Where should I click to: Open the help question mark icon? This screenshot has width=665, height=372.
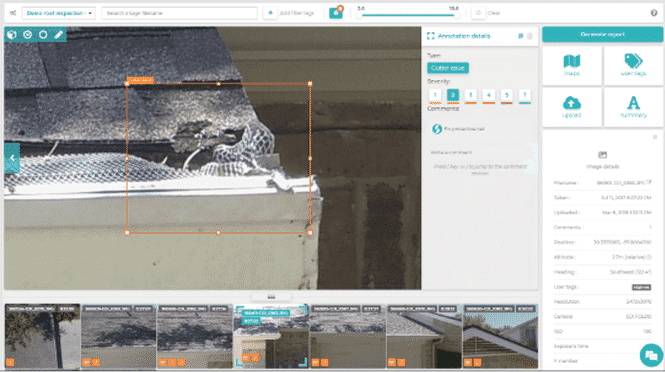[x=654, y=13]
